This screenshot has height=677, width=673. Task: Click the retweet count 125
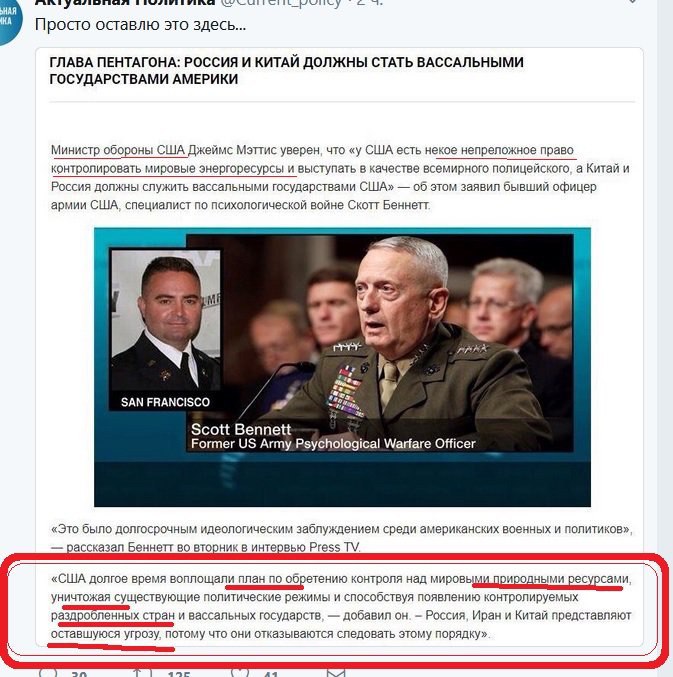(x=179, y=674)
